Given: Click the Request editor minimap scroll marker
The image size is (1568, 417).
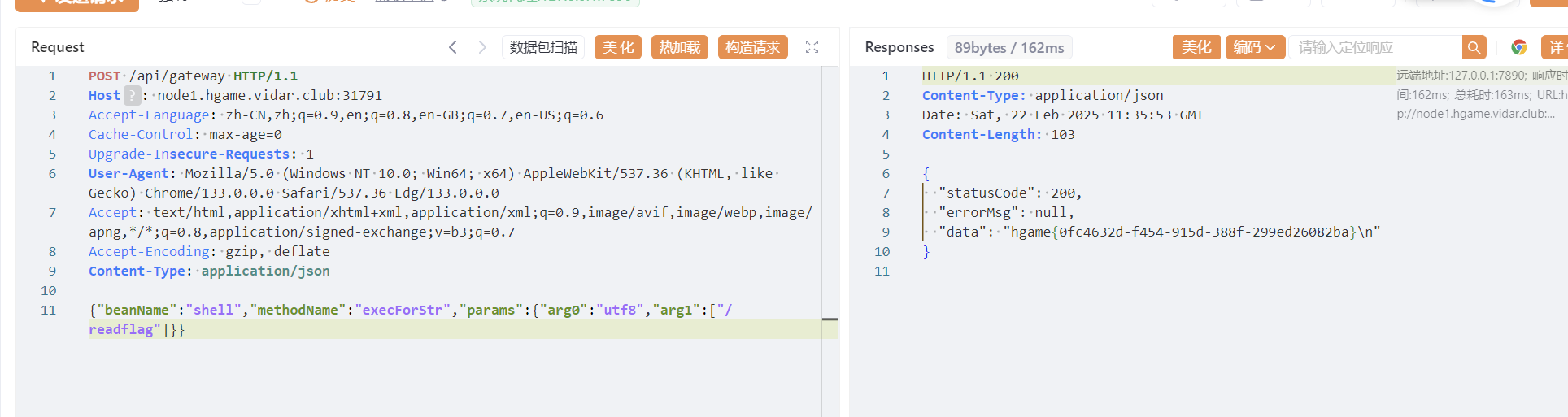Looking at the screenshot, I should click(x=830, y=319).
